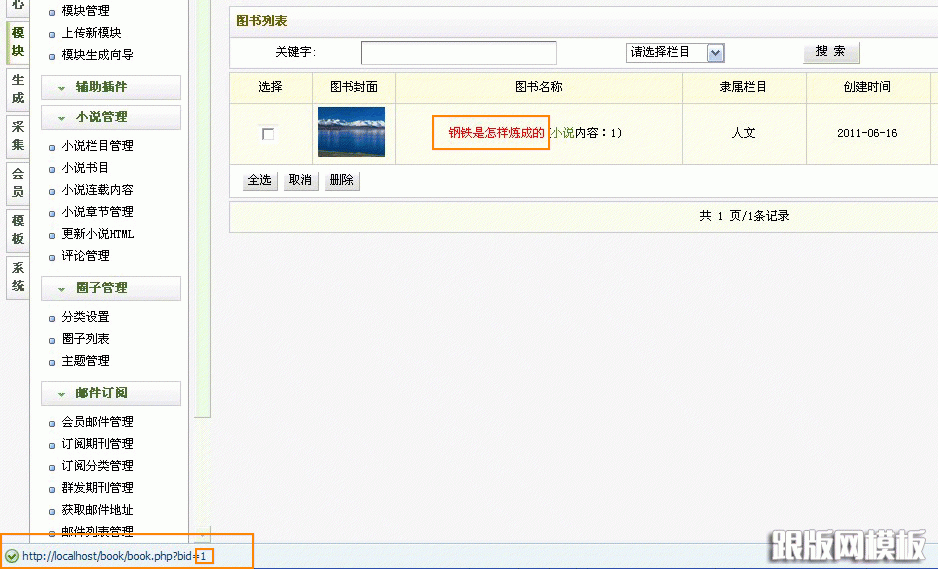The width and height of the screenshot is (938, 569).
Task: Tick the checkbox for 钢铁是怎样炼成的 row
Action: (268, 133)
